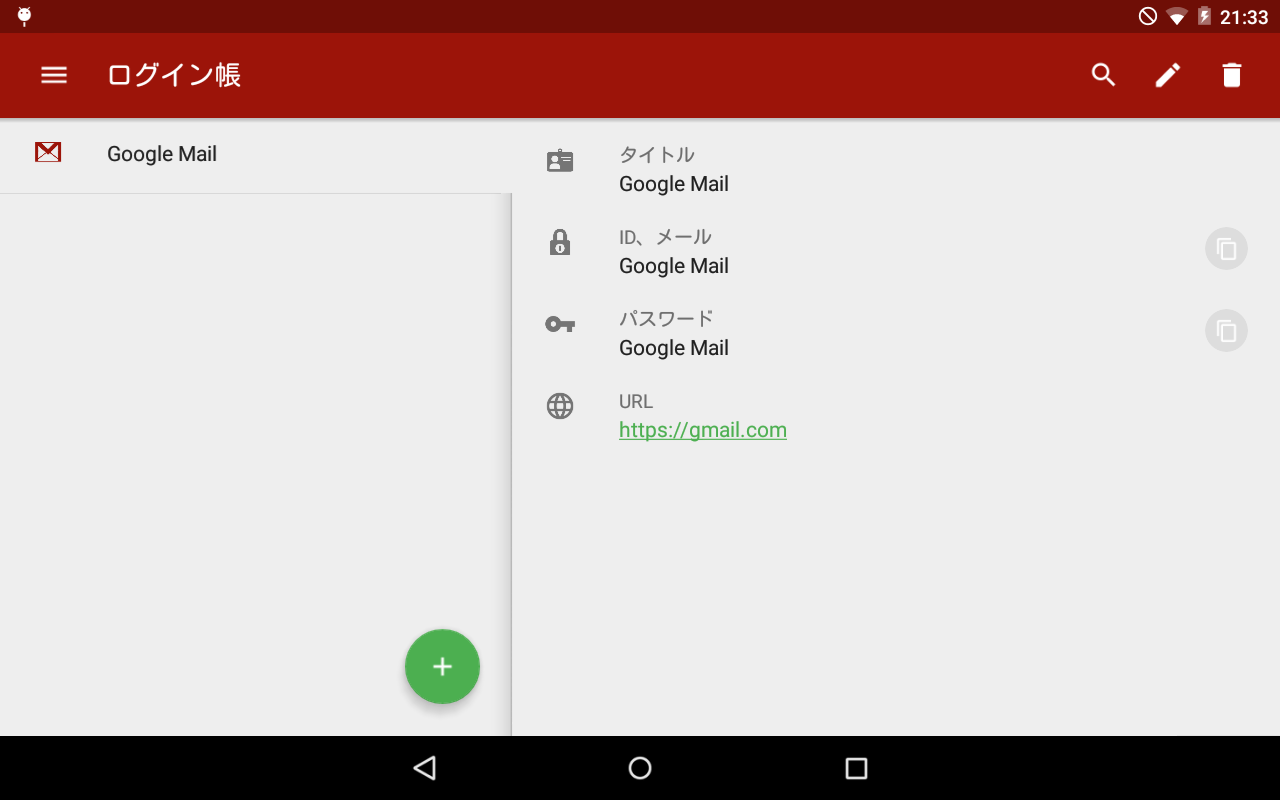Image resolution: width=1280 pixels, height=800 pixels.
Task: Copy the ID、メール value
Action: 1227,249
